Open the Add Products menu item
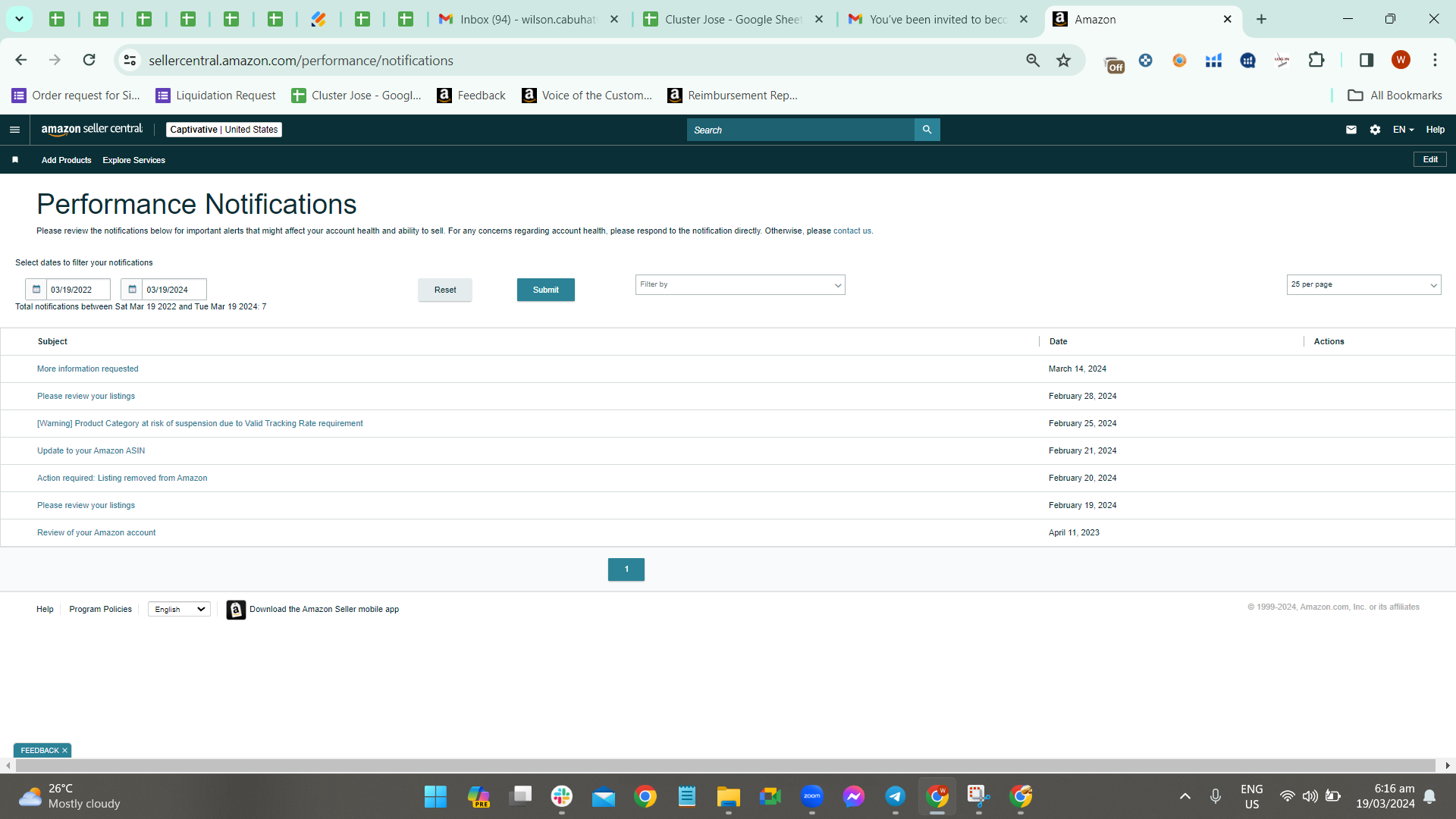The width and height of the screenshot is (1456, 819). [x=66, y=160]
